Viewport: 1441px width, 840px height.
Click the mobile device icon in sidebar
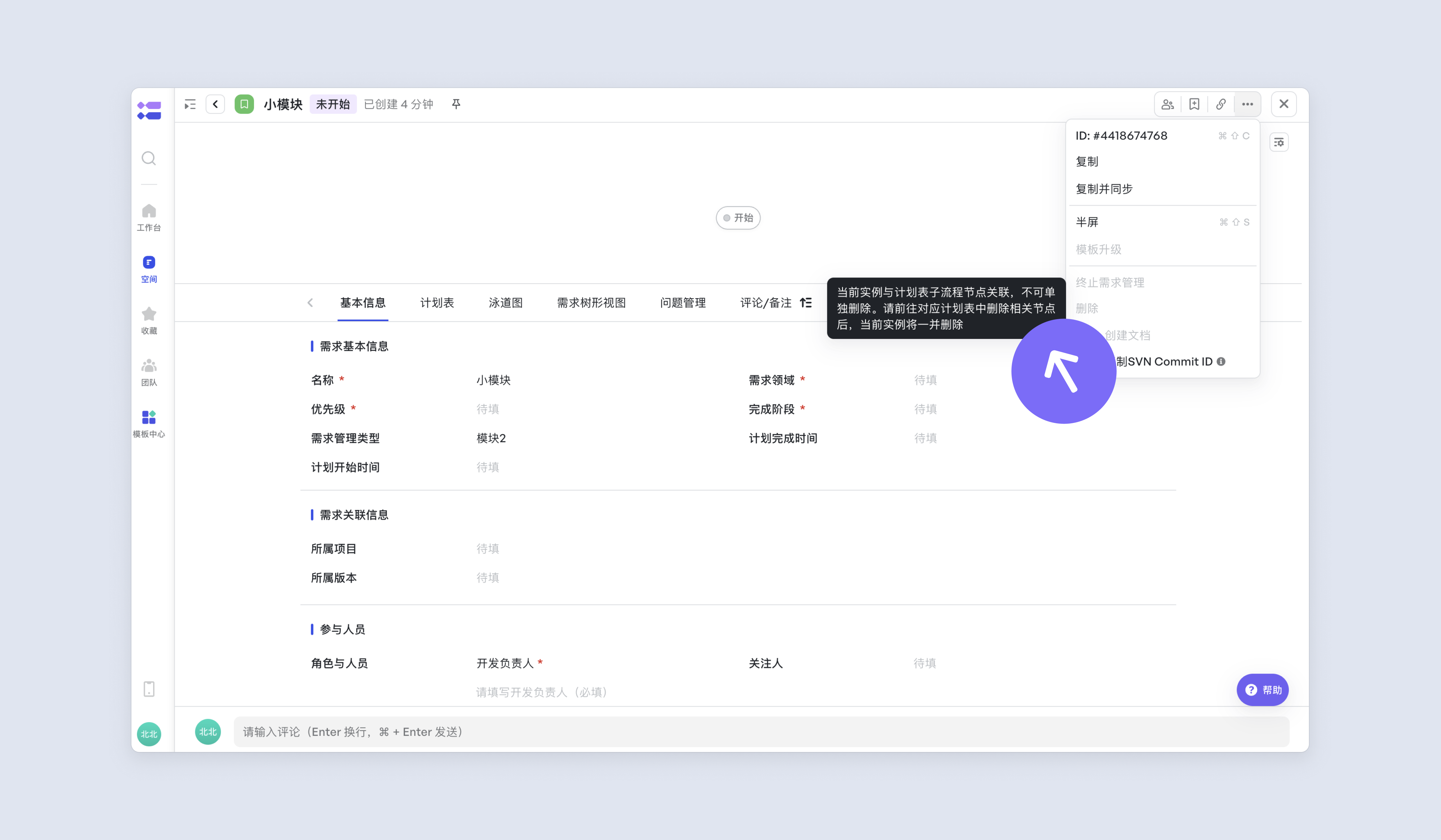tap(149, 689)
